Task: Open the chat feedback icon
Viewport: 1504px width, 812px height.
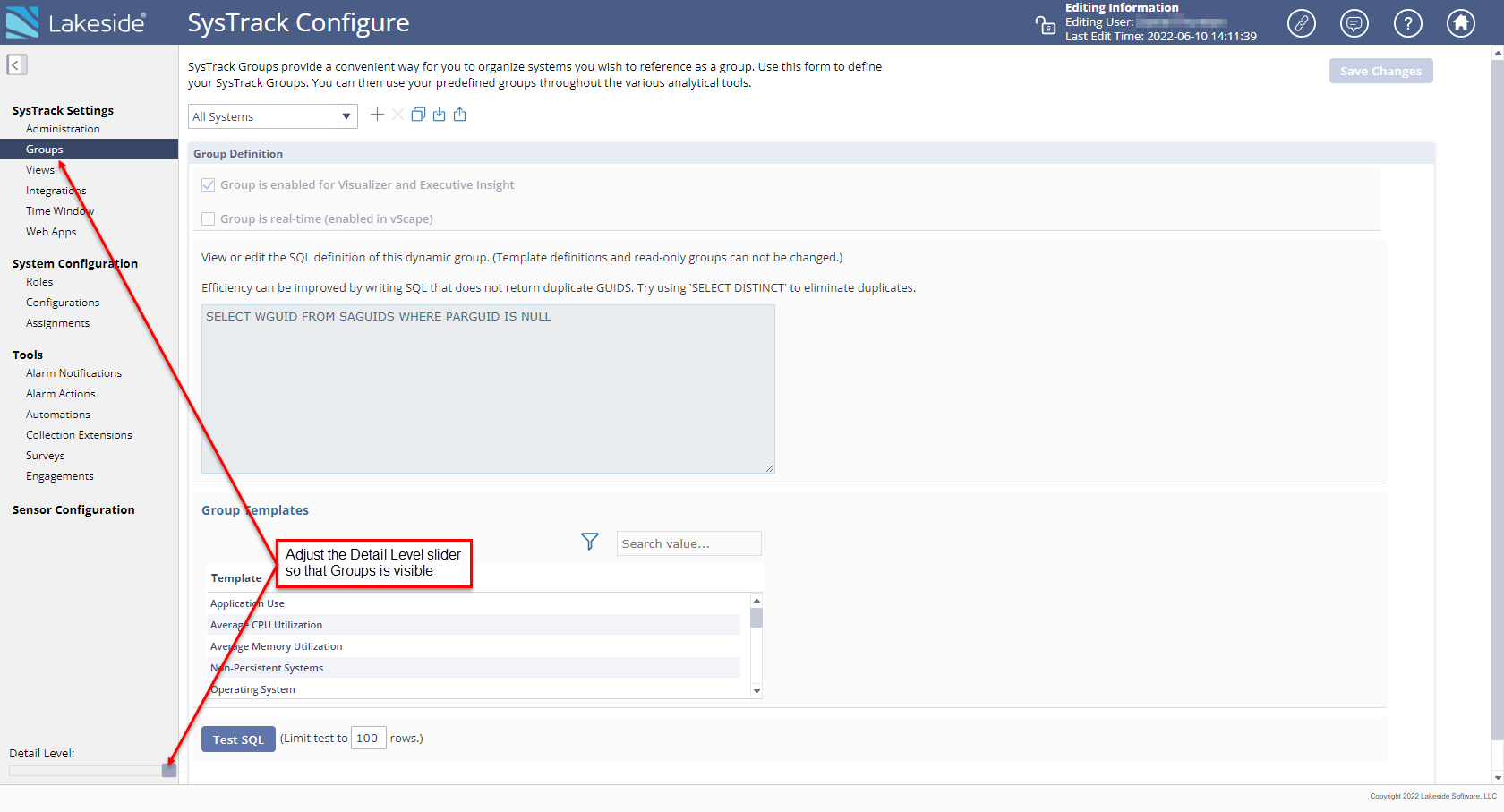Action: point(1354,23)
